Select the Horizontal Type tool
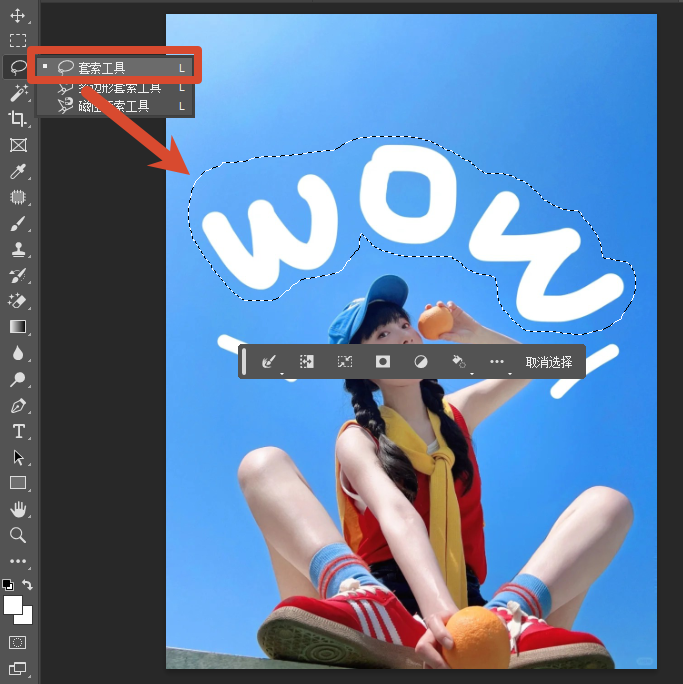The height and width of the screenshot is (684, 683). point(17,431)
